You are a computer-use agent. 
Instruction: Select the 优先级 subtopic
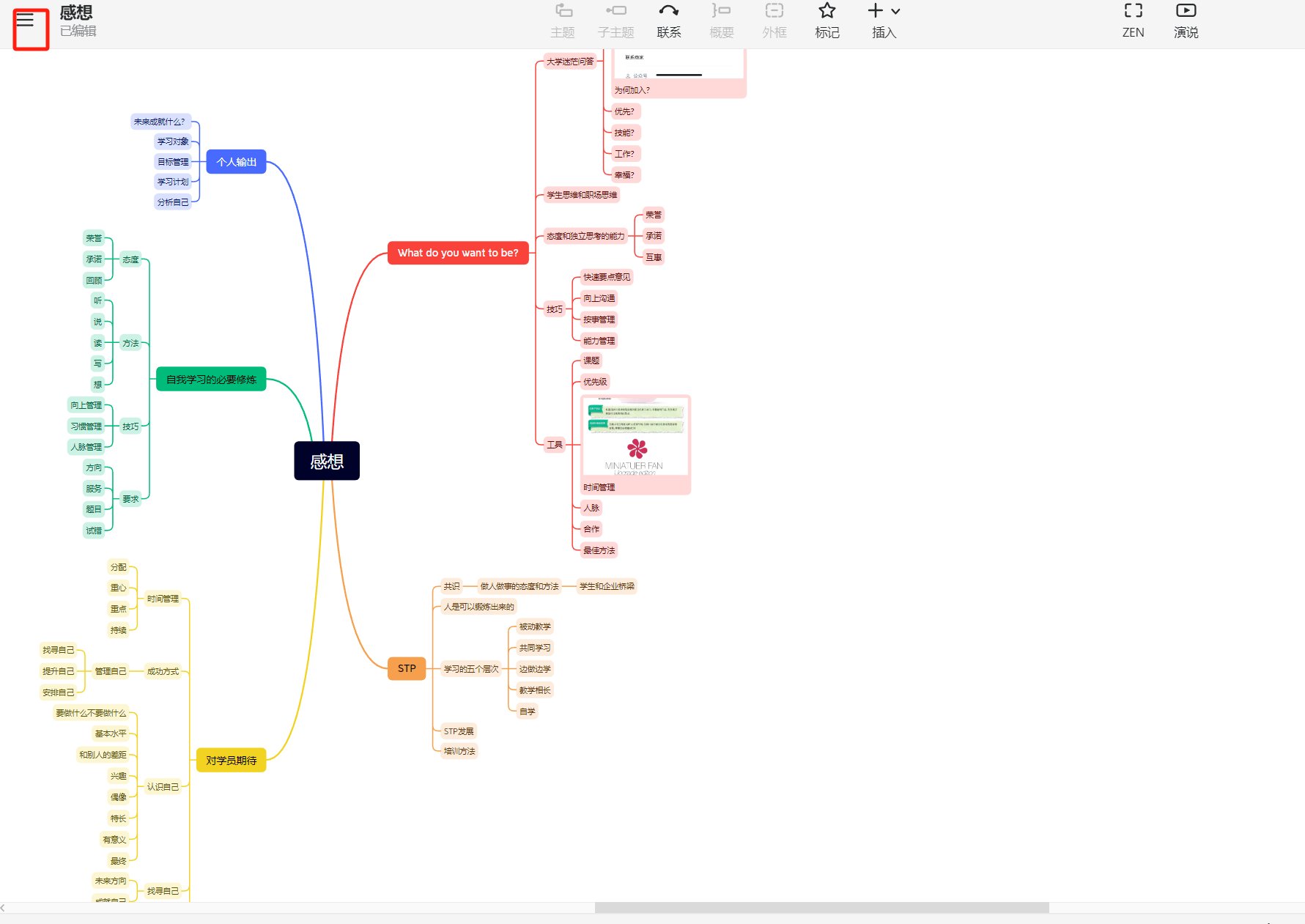click(595, 382)
